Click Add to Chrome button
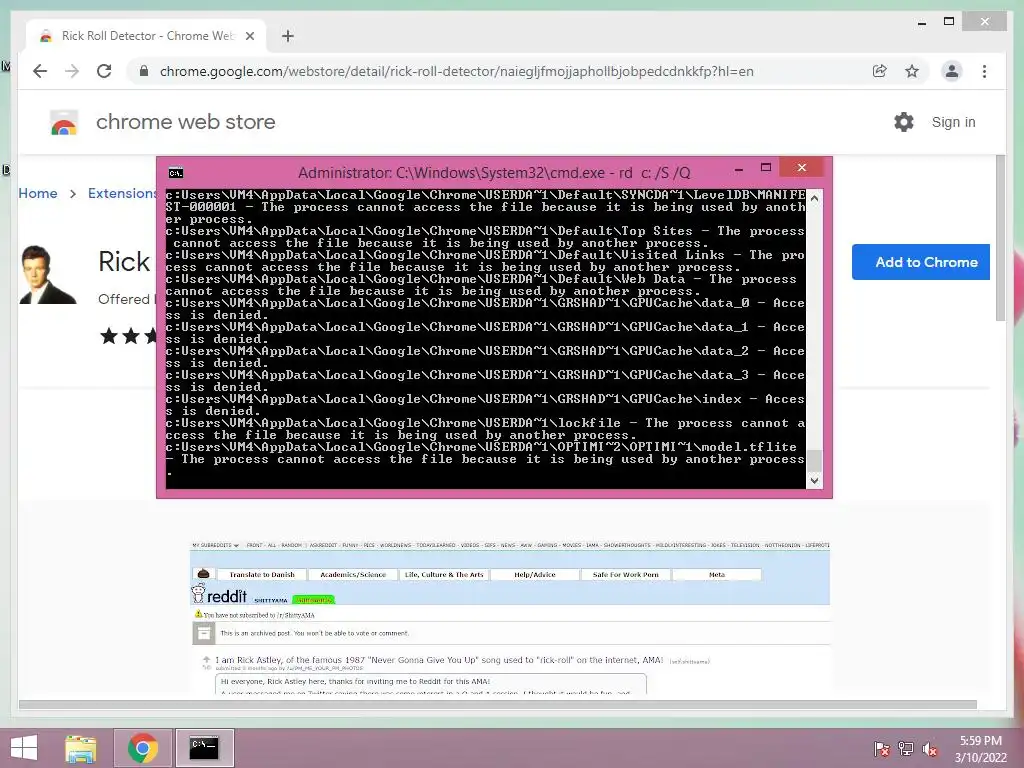The width and height of the screenshot is (1024, 768). click(x=921, y=262)
